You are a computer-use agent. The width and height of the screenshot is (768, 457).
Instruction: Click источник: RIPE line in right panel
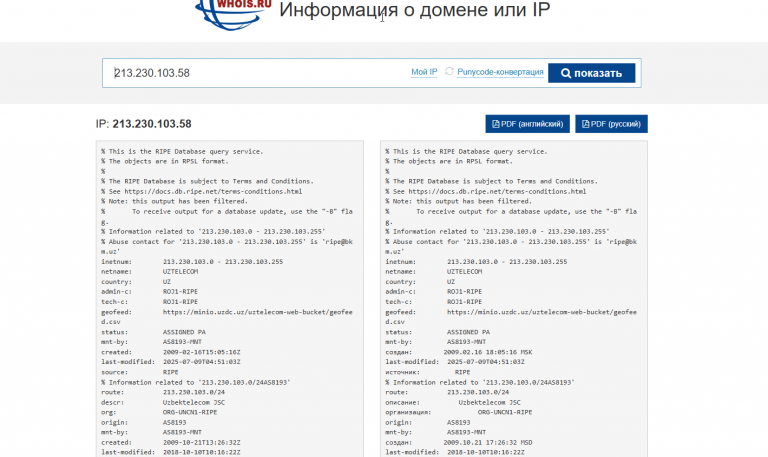[x=428, y=372]
